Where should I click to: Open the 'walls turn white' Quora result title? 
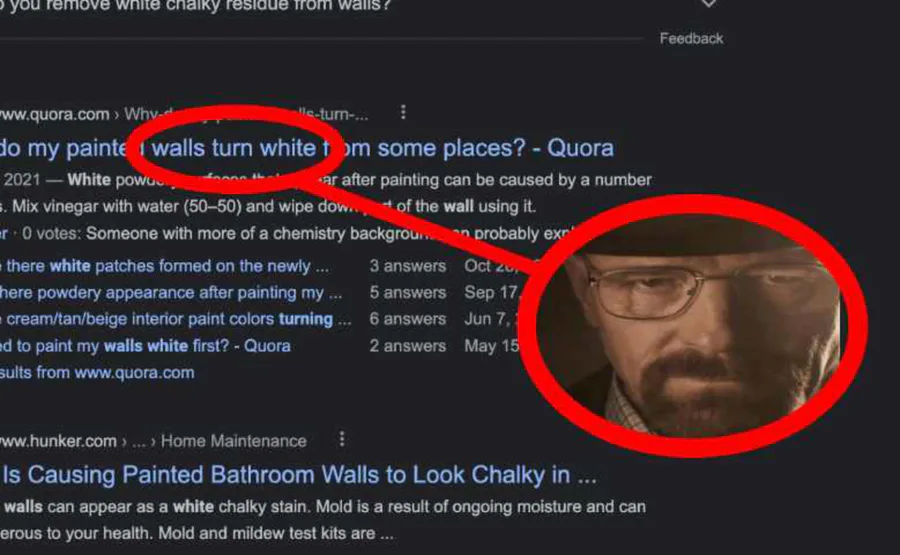click(307, 148)
